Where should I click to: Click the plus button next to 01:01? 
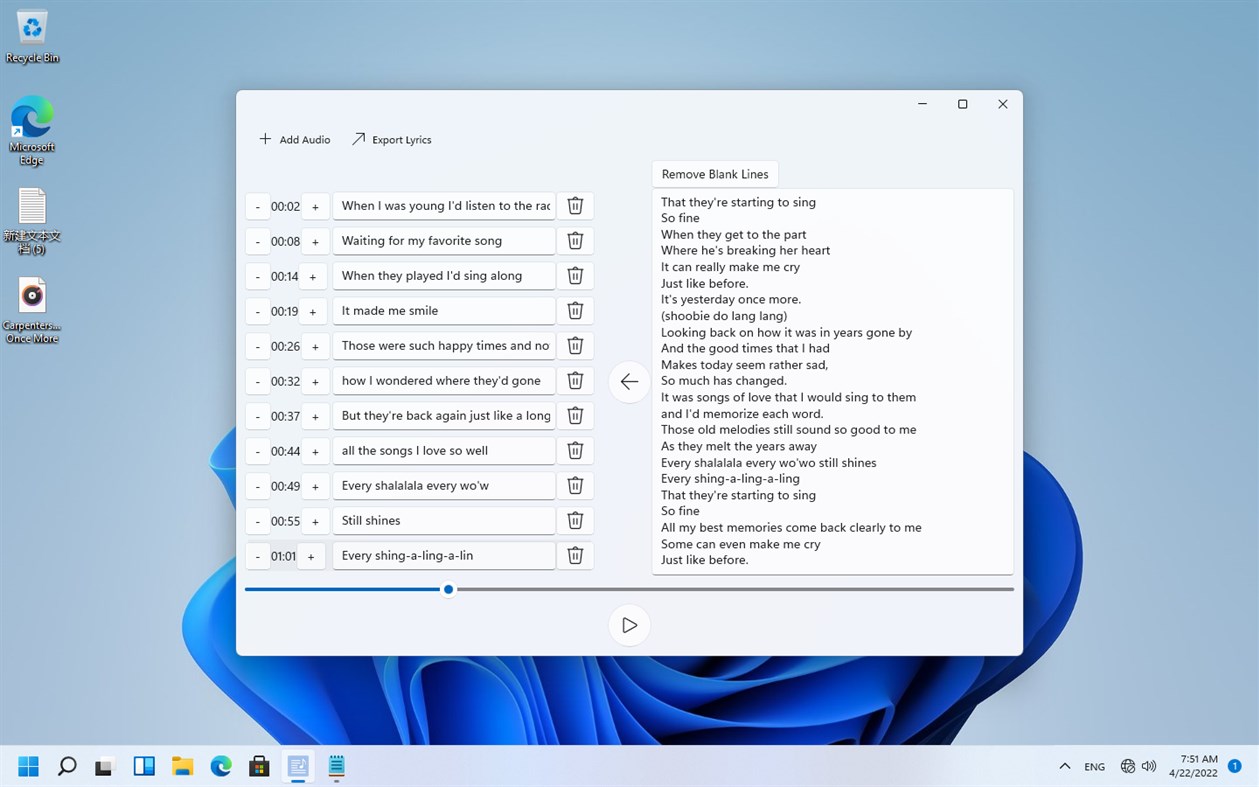(x=311, y=555)
